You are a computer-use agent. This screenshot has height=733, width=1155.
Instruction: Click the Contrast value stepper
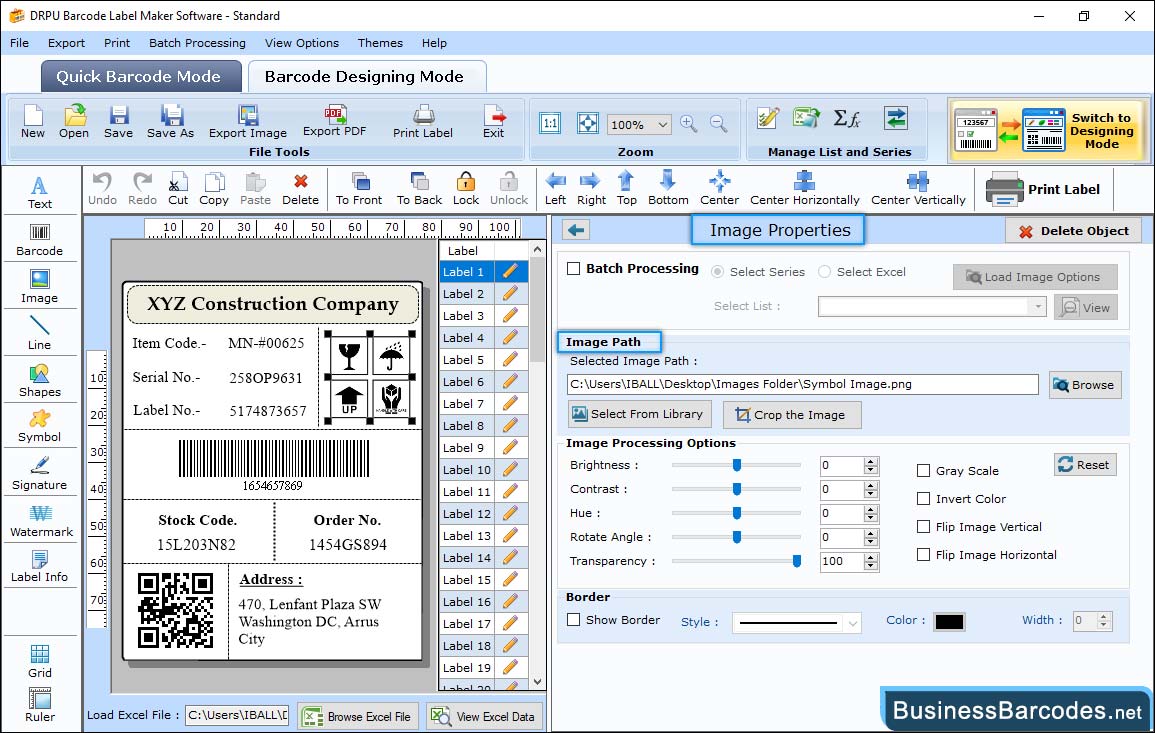(x=871, y=489)
